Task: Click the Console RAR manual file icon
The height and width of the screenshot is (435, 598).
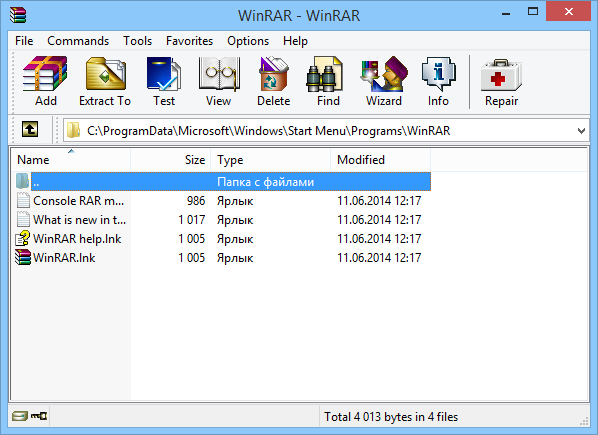Action: pos(23,201)
